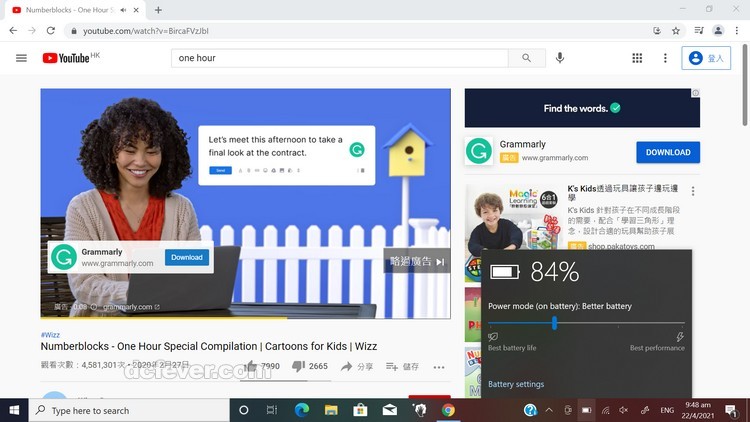Click the YouTube search field
The height and width of the screenshot is (422, 750).
tap(340, 58)
